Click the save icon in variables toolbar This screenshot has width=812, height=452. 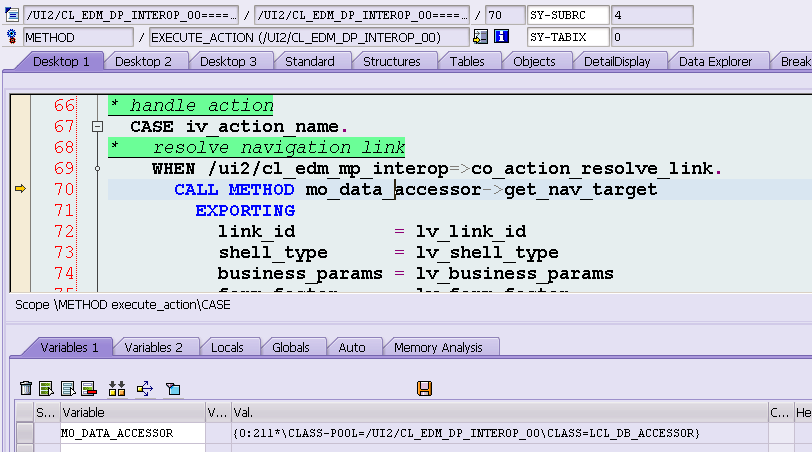tap(424, 388)
